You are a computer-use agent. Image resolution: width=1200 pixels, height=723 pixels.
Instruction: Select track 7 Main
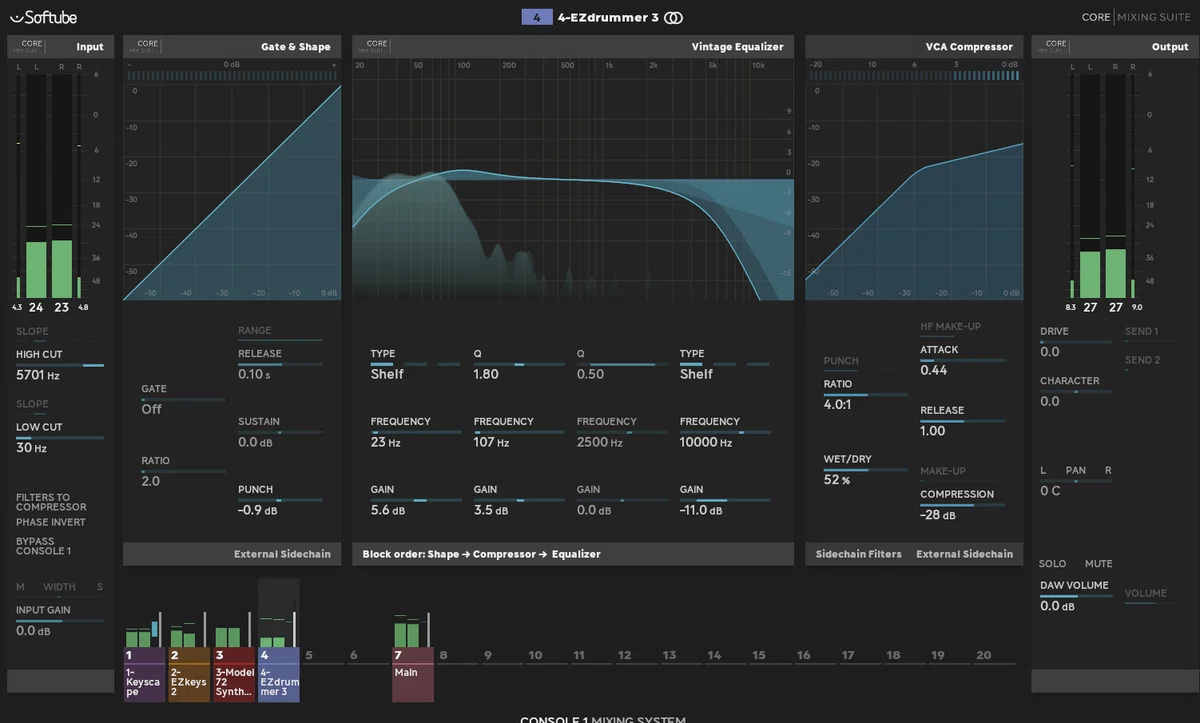413,675
